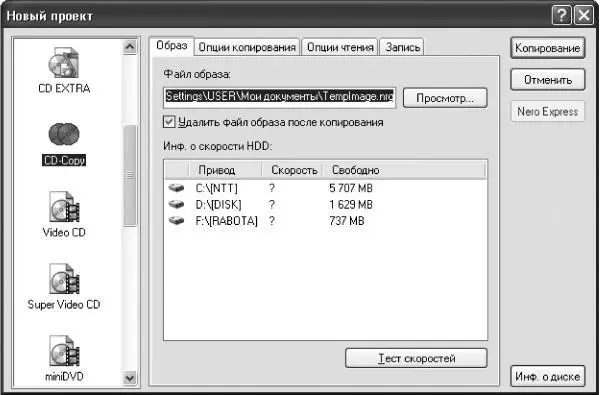
Task: Click the Файл образа path field
Action: (279, 97)
